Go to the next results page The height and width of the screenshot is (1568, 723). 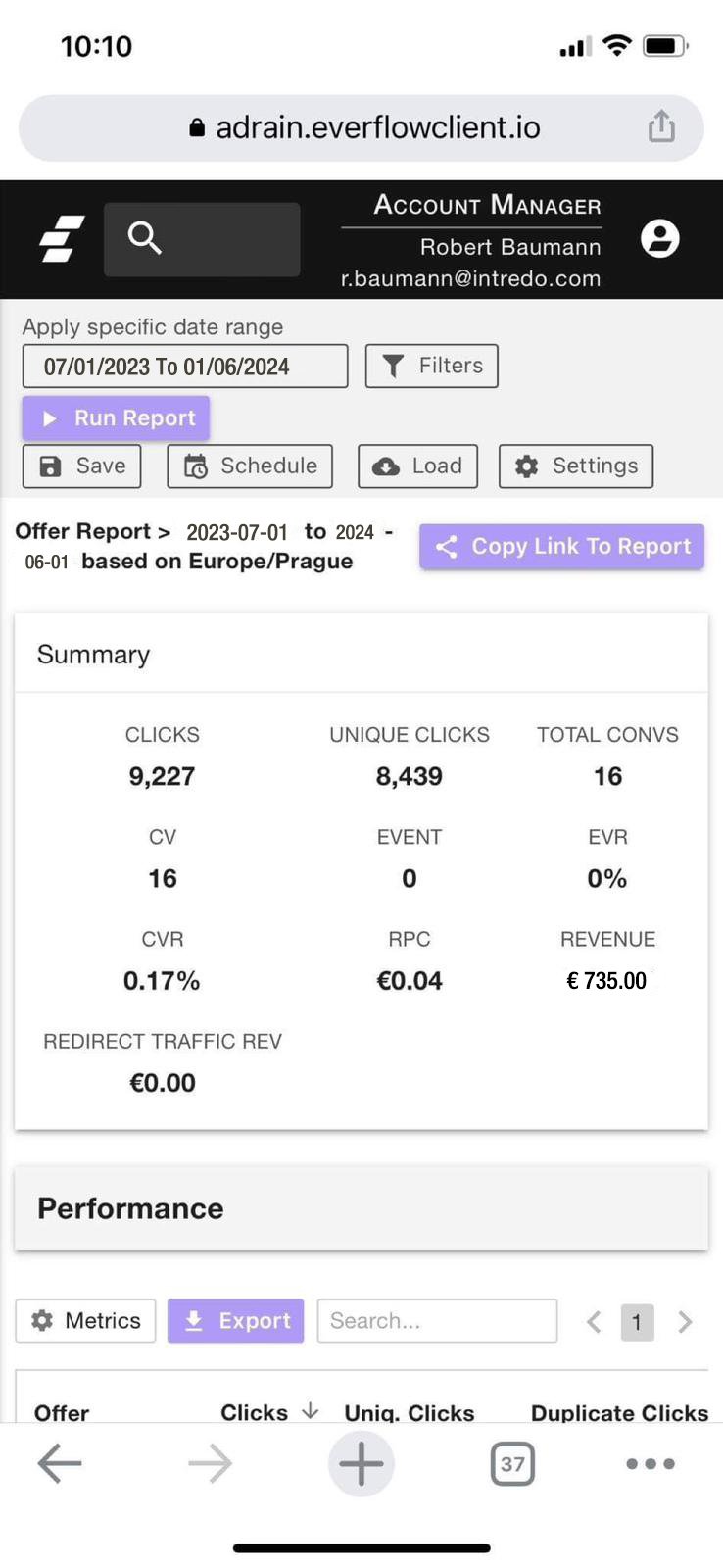(x=685, y=1322)
